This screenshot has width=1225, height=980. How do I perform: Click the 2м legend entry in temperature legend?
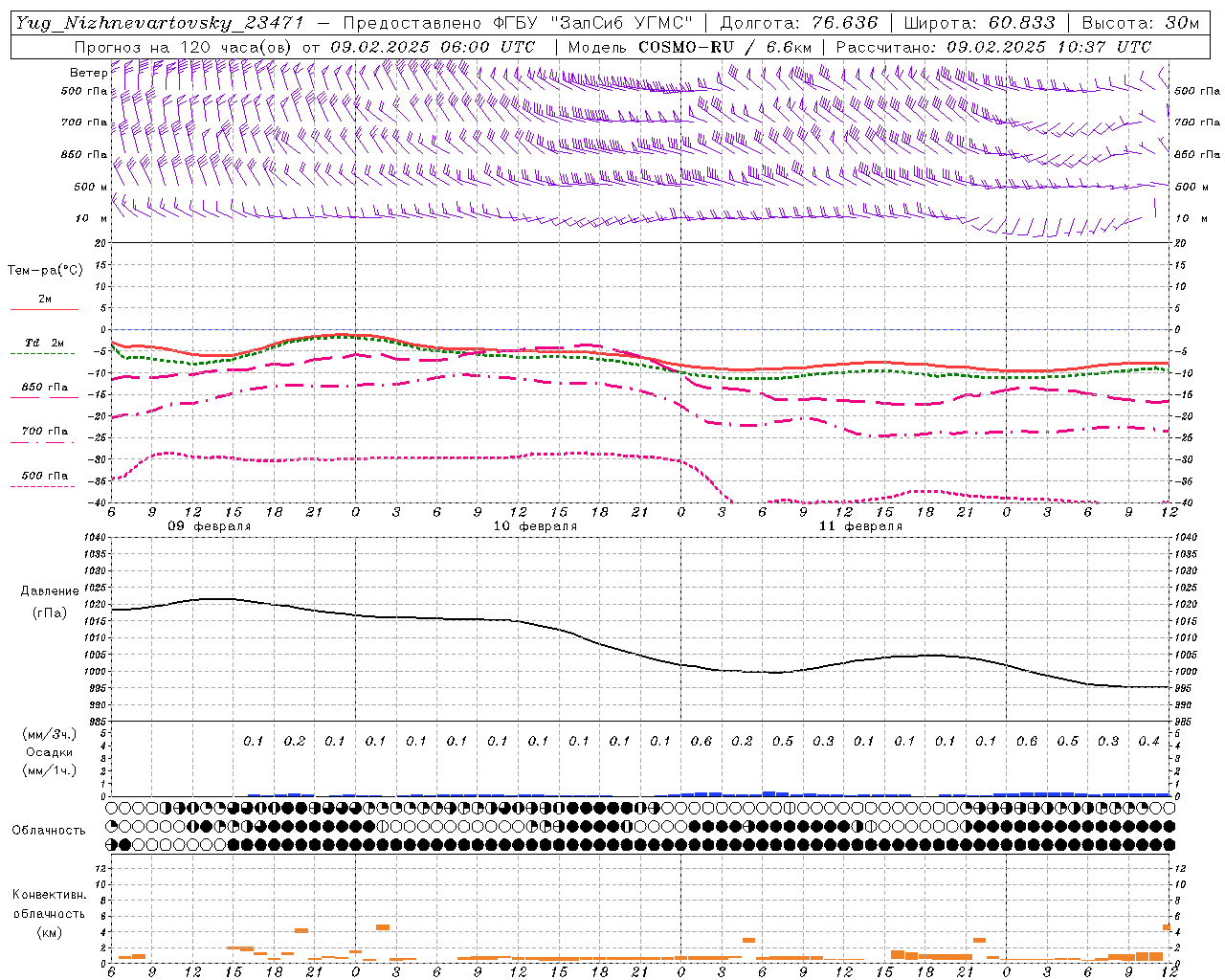coord(45,300)
